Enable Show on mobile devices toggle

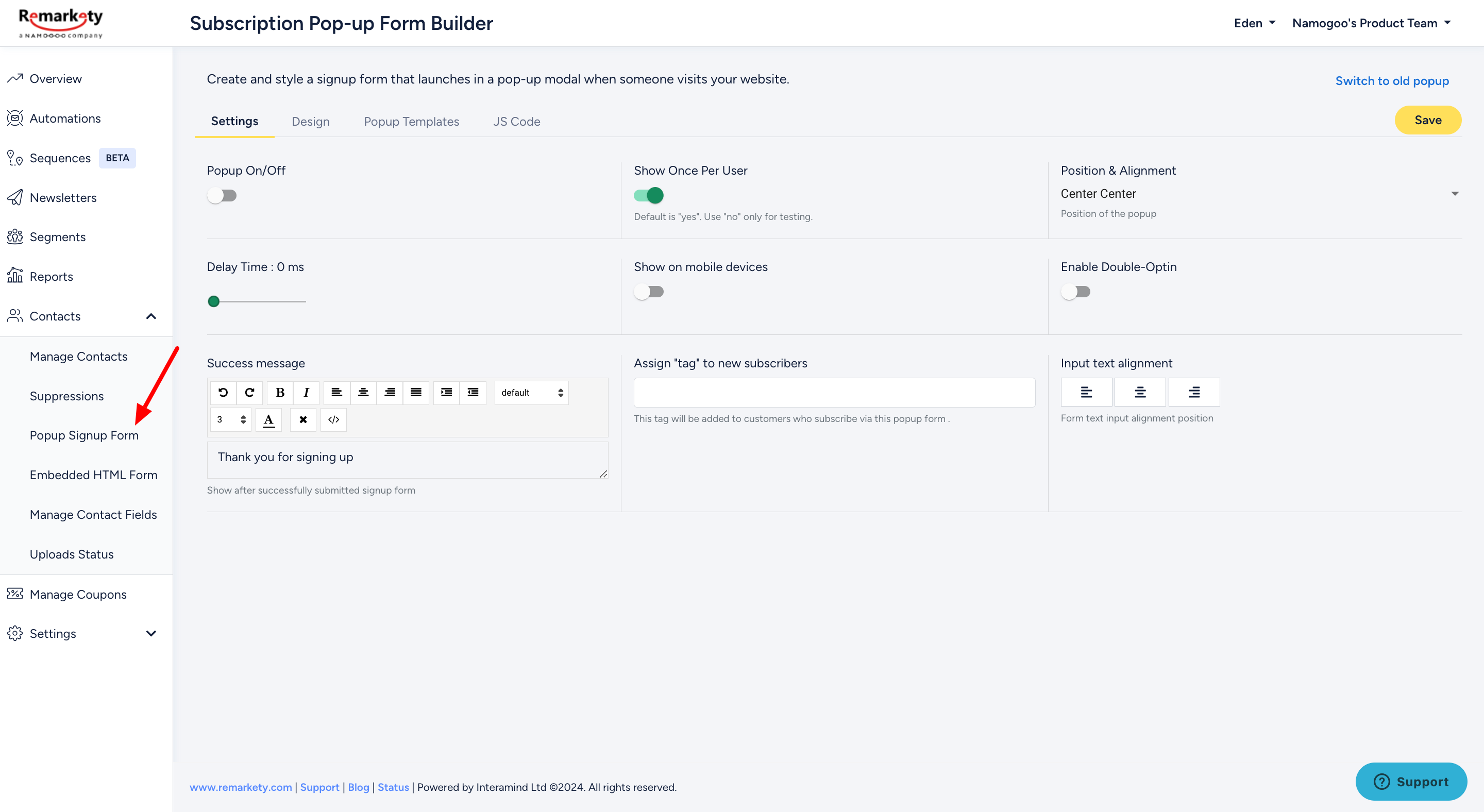pos(649,292)
